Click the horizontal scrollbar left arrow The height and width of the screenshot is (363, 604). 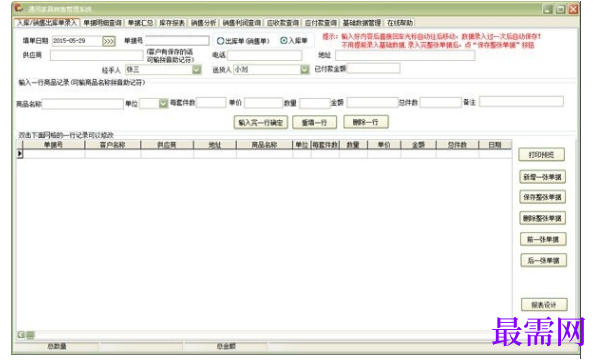click(21, 335)
